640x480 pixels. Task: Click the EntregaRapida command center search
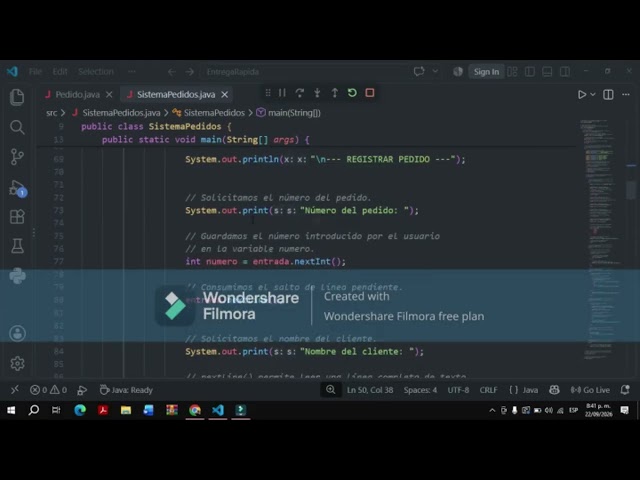(x=304, y=72)
